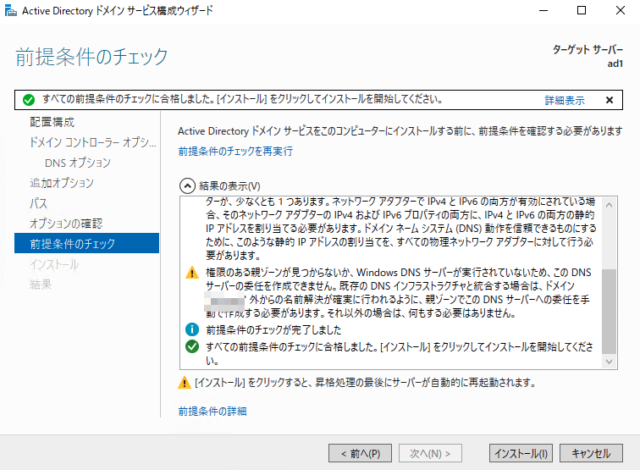This screenshot has width=640, height=470.
Task: Select オプションの確認 step
Action: coord(66,224)
